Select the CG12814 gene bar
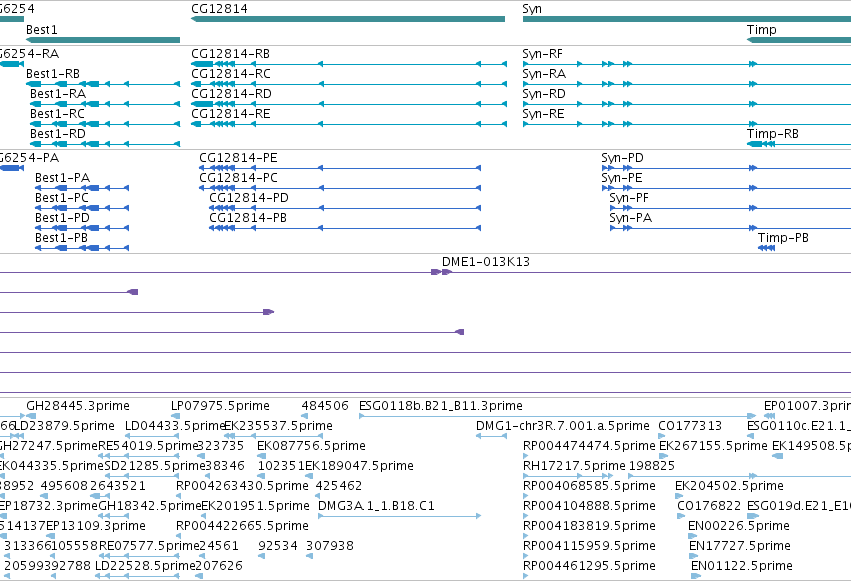 click(x=348, y=19)
